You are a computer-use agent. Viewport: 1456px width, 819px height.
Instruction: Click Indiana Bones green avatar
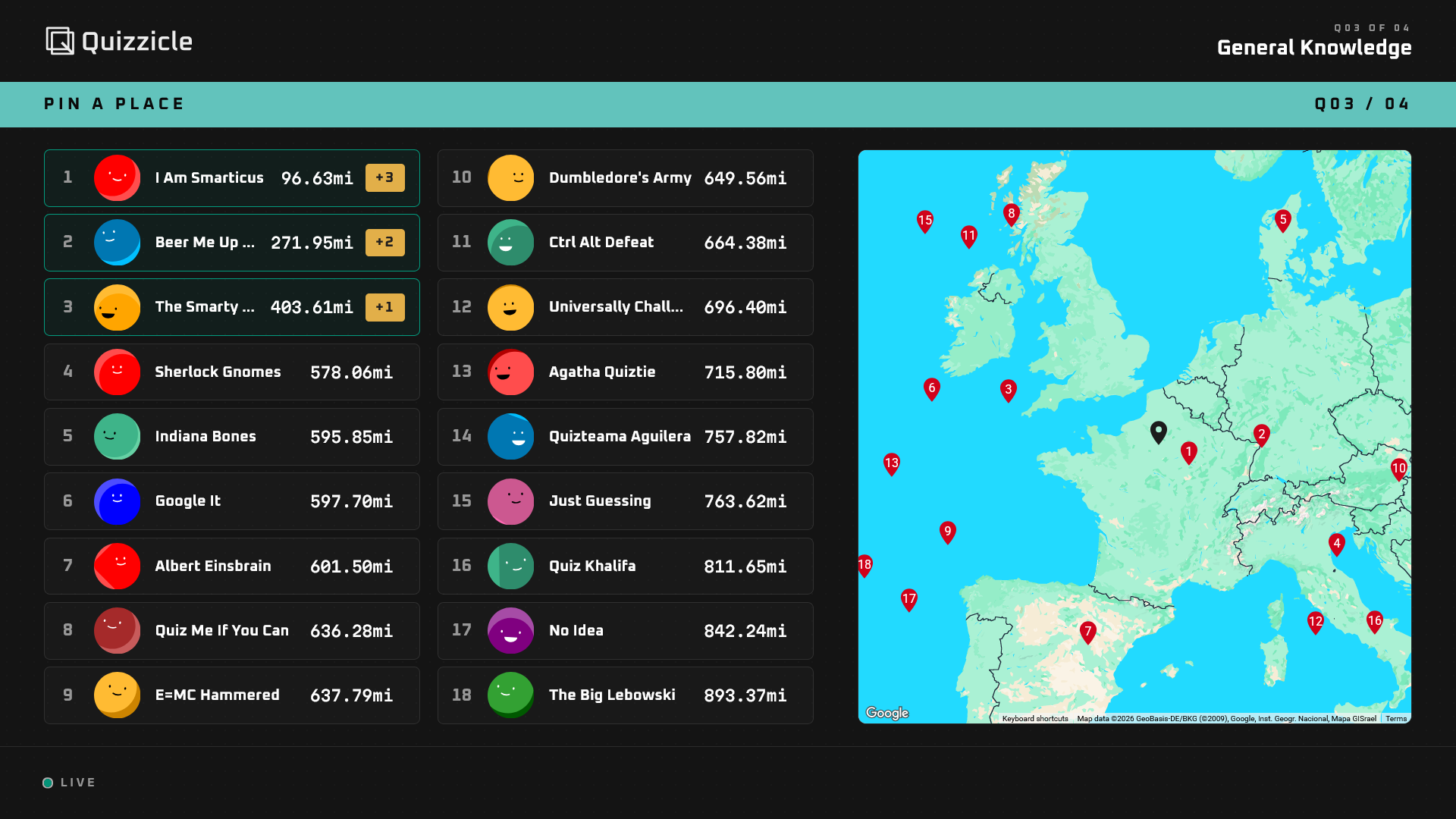point(117,437)
